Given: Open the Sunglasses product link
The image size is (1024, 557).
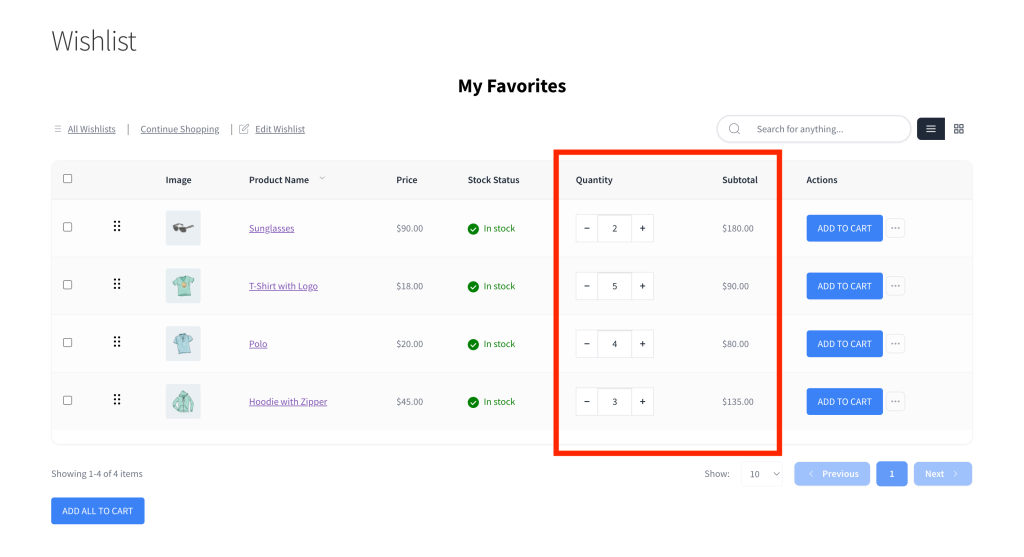Looking at the screenshot, I should [272, 228].
